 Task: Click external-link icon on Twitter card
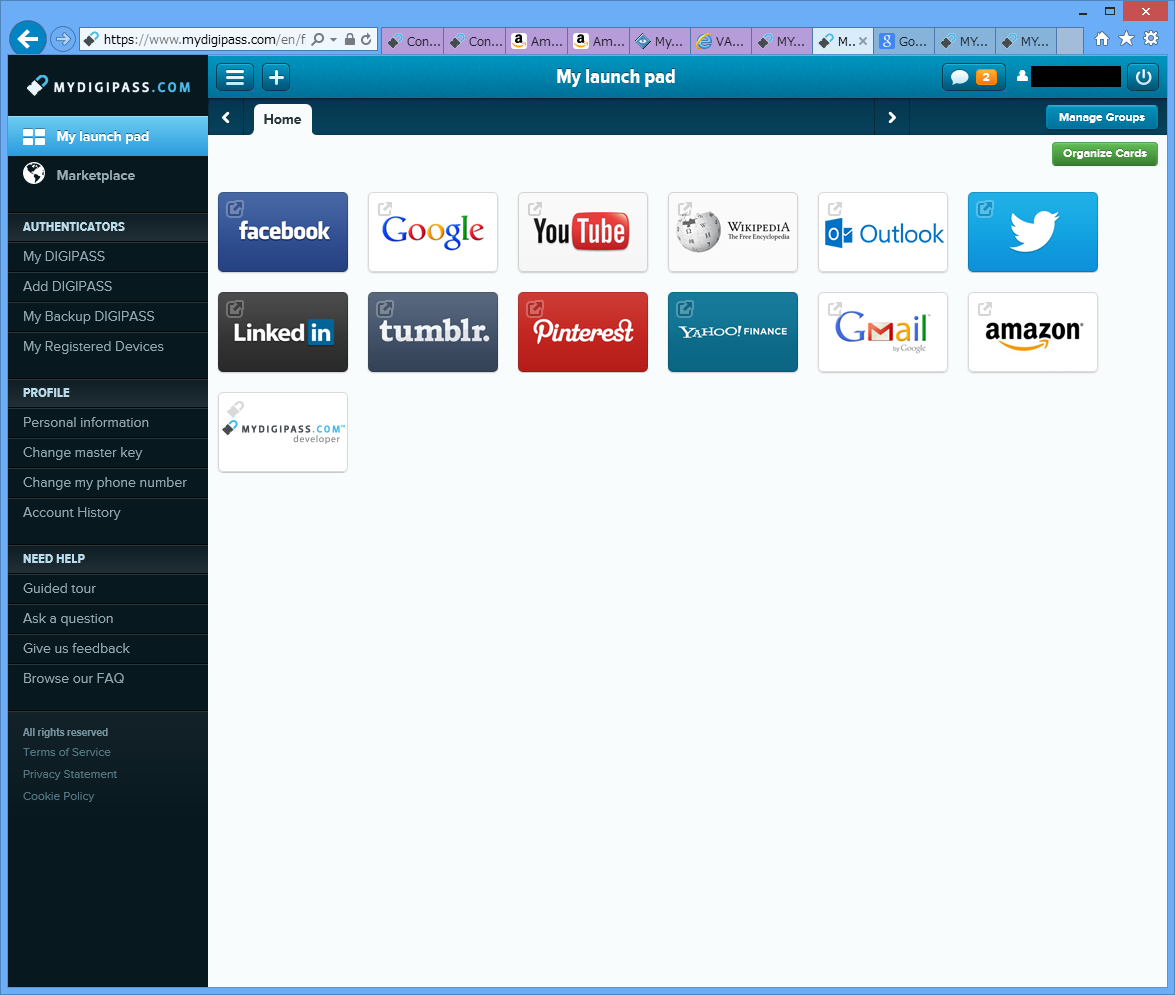tap(985, 208)
